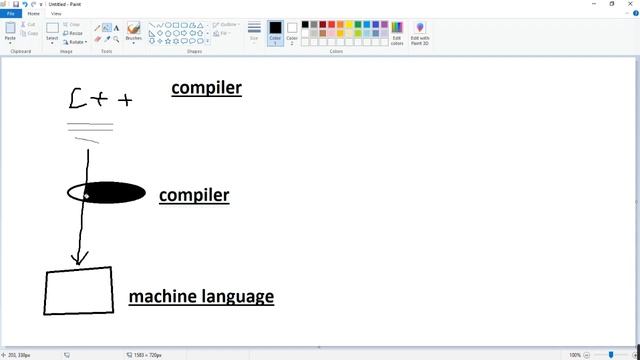Image resolution: width=640 pixels, height=360 pixels.
Task: Minimize the Paint window
Action: [594, 4]
